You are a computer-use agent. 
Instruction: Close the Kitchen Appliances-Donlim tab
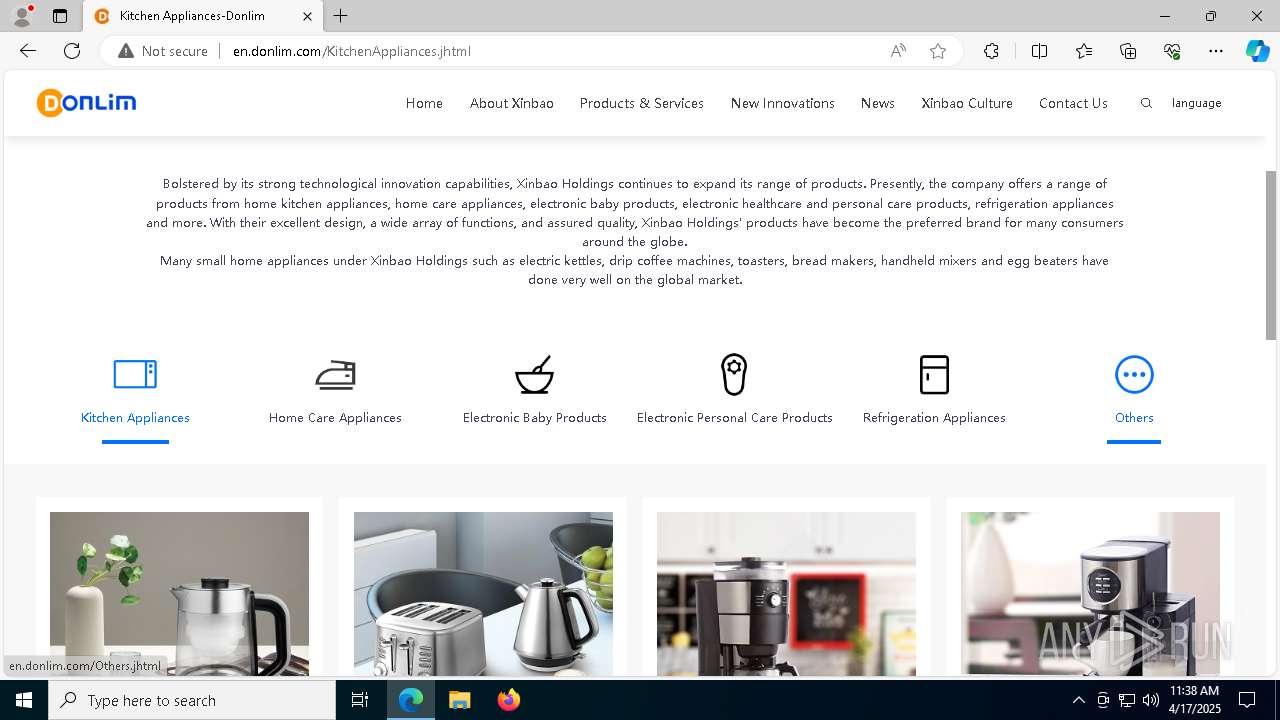point(308,16)
